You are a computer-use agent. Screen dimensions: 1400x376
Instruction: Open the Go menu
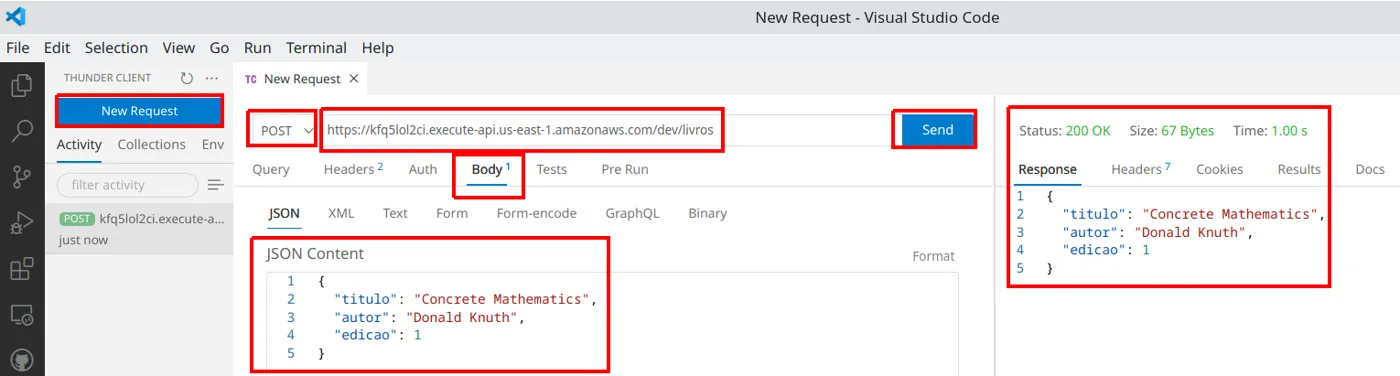pos(219,48)
